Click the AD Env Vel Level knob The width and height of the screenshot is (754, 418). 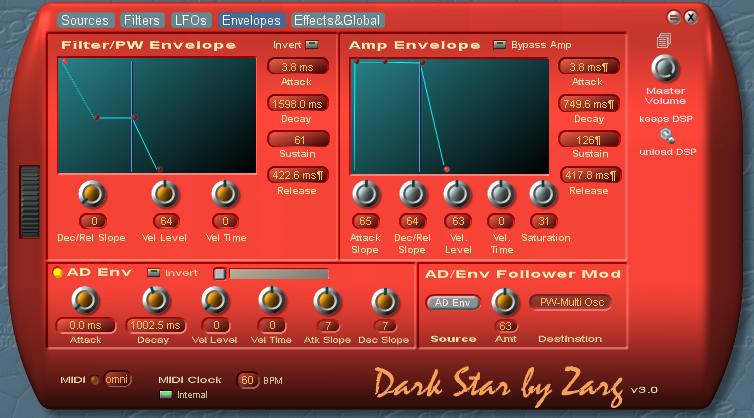point(215,300)
